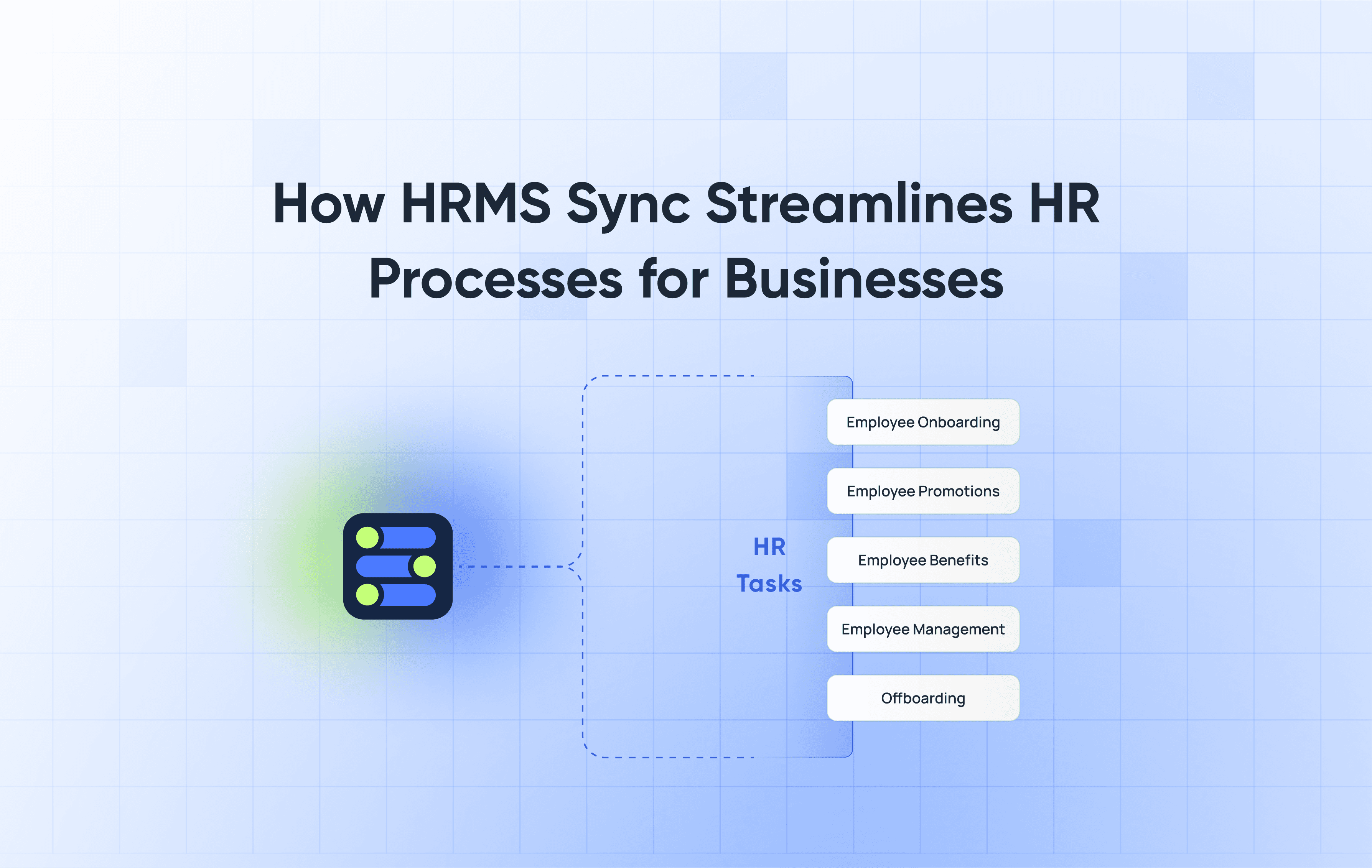Choose the Employee Management card

tap(923, 629)
